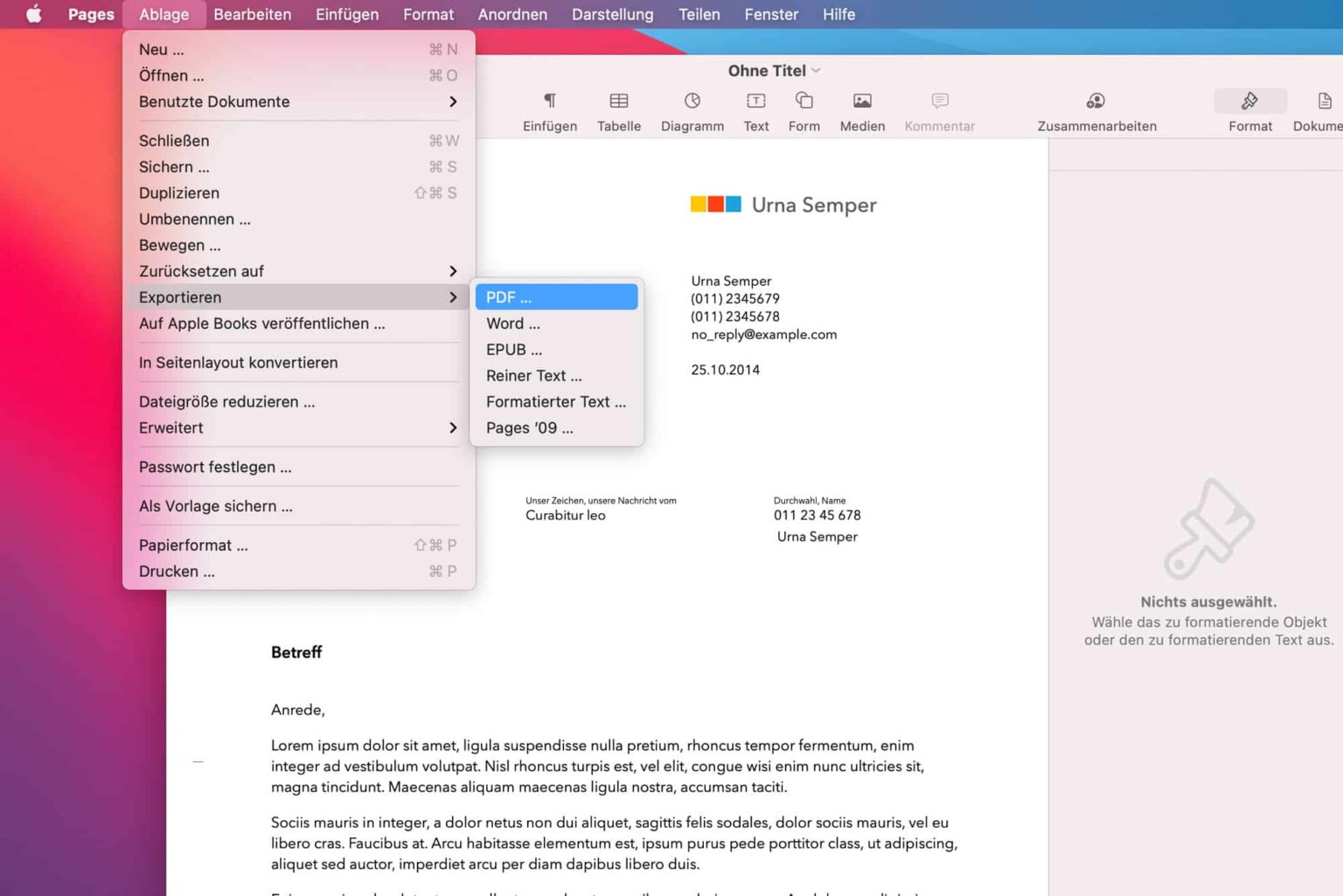Open the Ohne Titel title dropdown
The width and height of the screenshot is (1343, 896).
click(774, 71)
